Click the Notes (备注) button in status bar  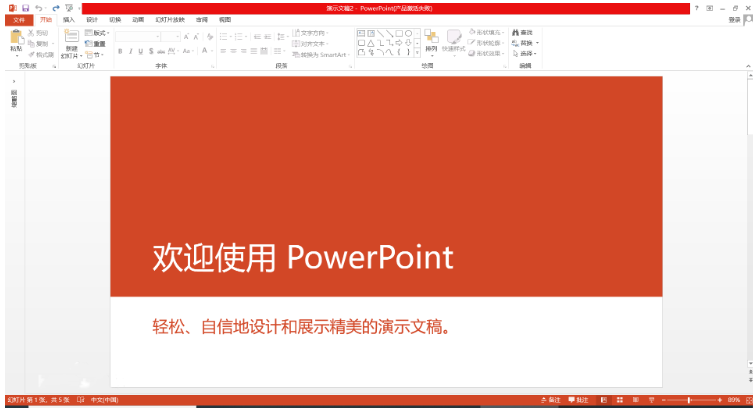[x=550, y=400]
